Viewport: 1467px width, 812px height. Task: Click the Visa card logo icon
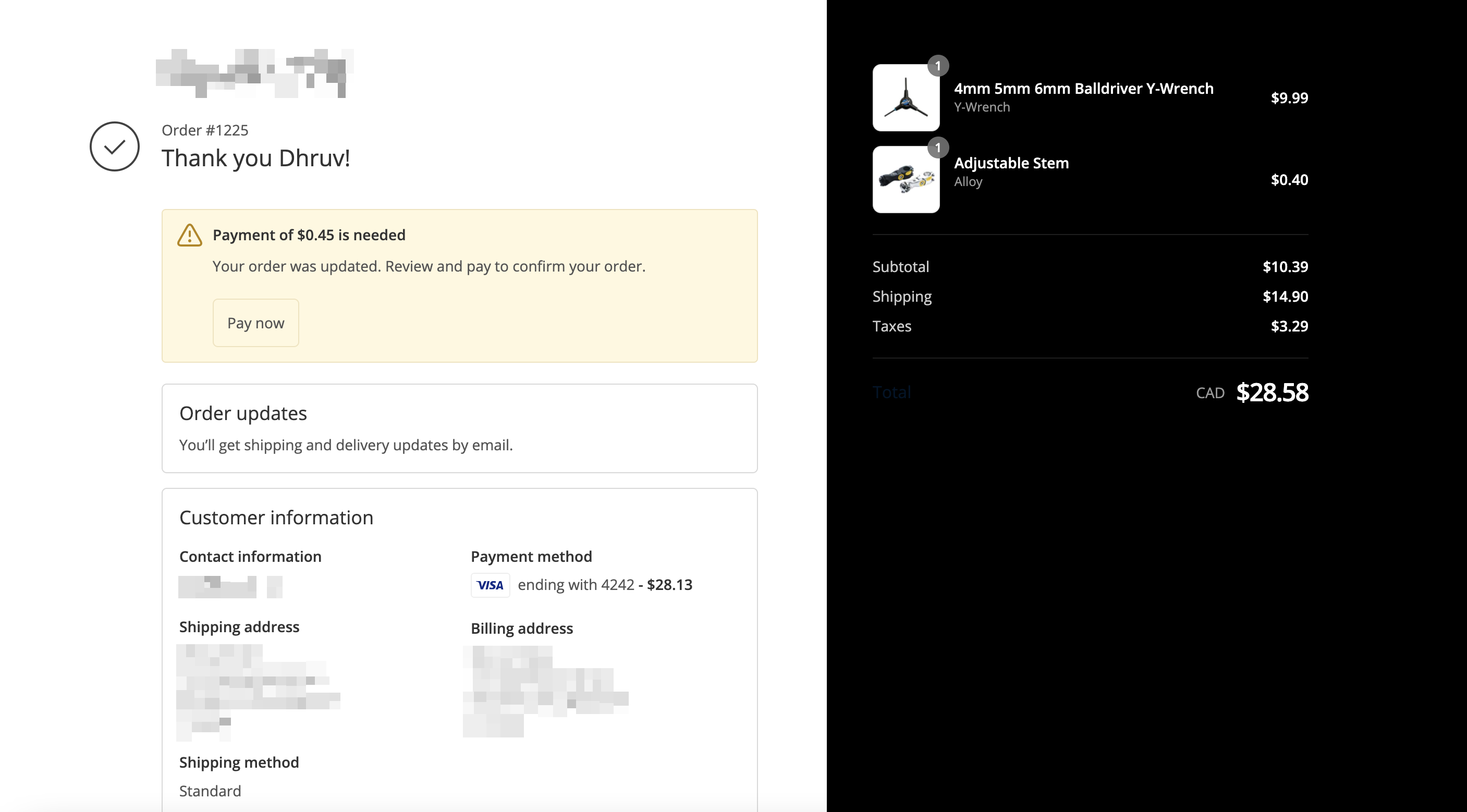pos(490,585)
